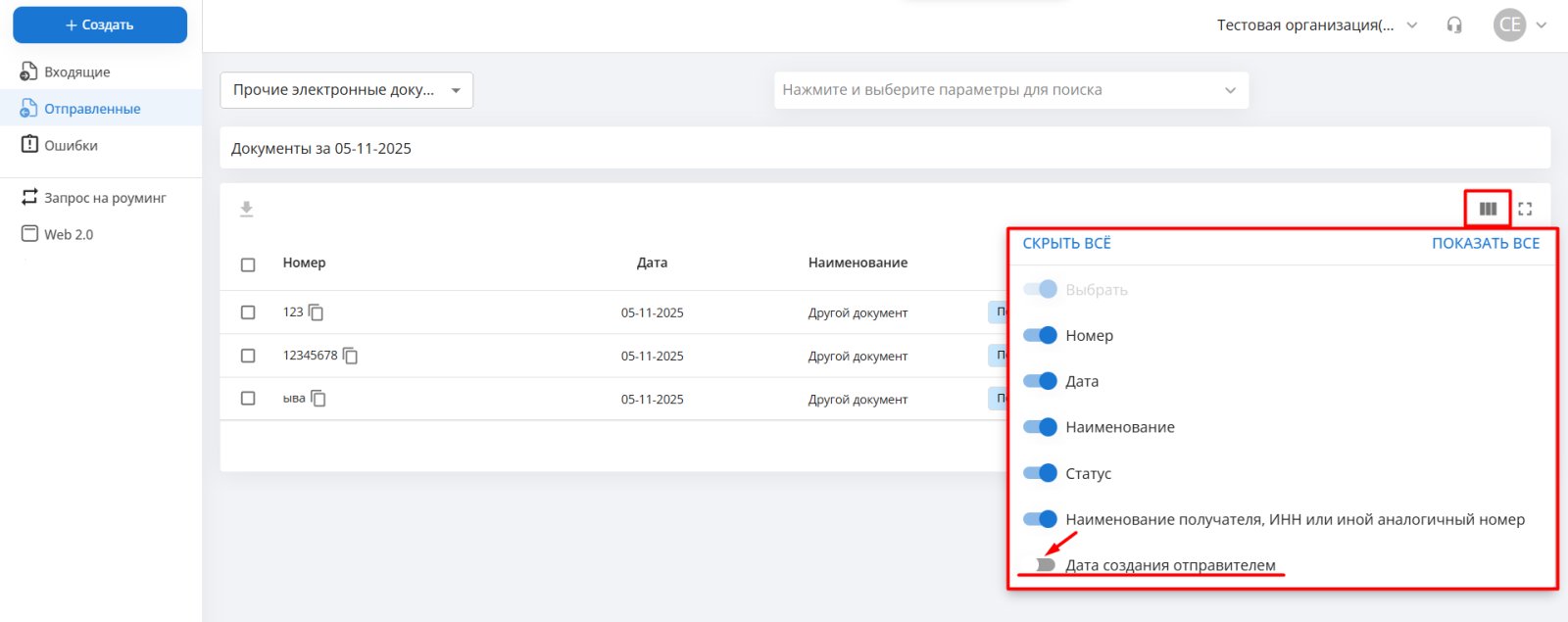Click "СКРЫТЬ ВСЁ" in column panel
Screen dimensions: 1568x622
[x=1066, y=243]
